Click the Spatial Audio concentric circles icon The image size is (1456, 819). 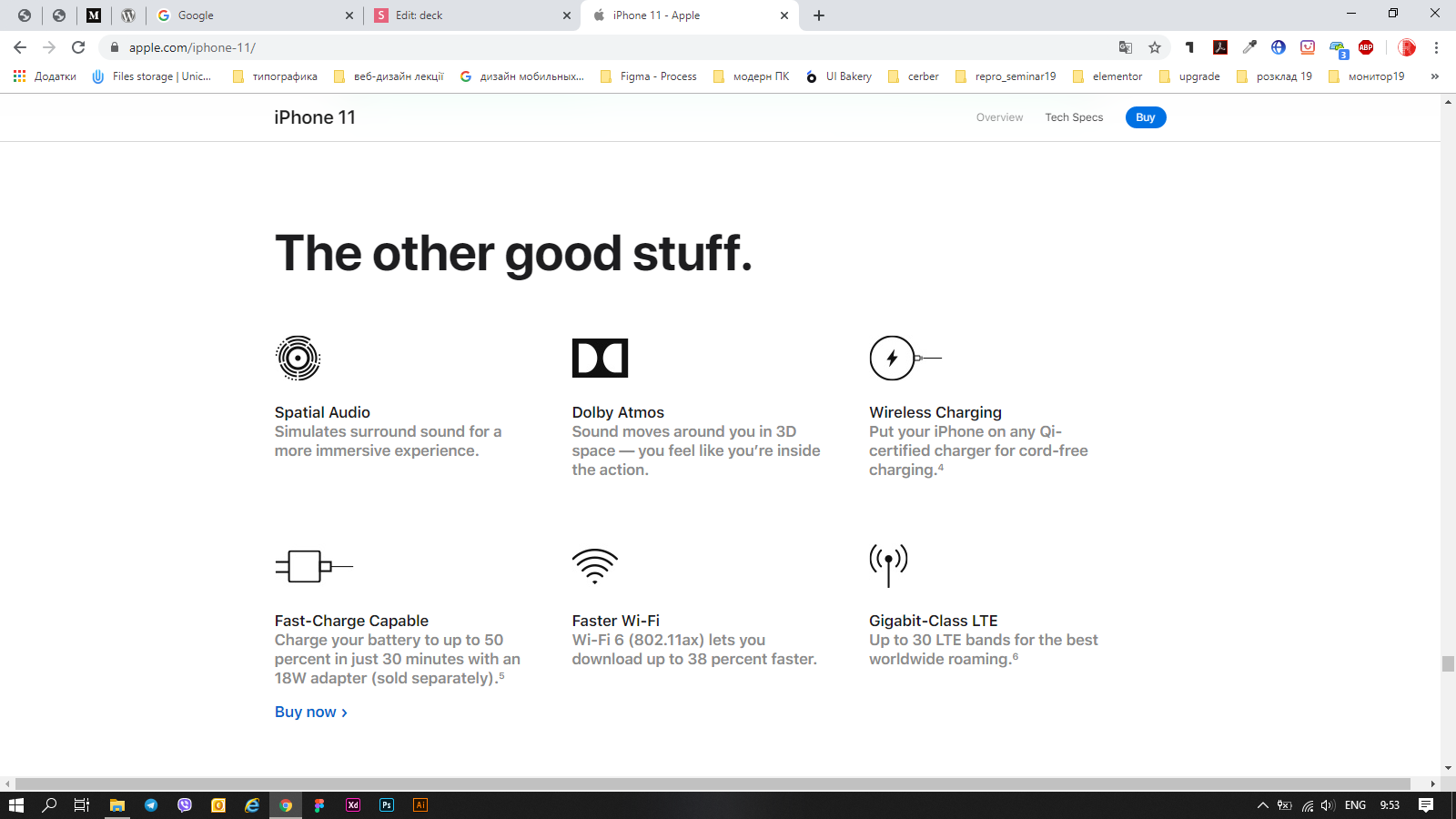point(298,358)
